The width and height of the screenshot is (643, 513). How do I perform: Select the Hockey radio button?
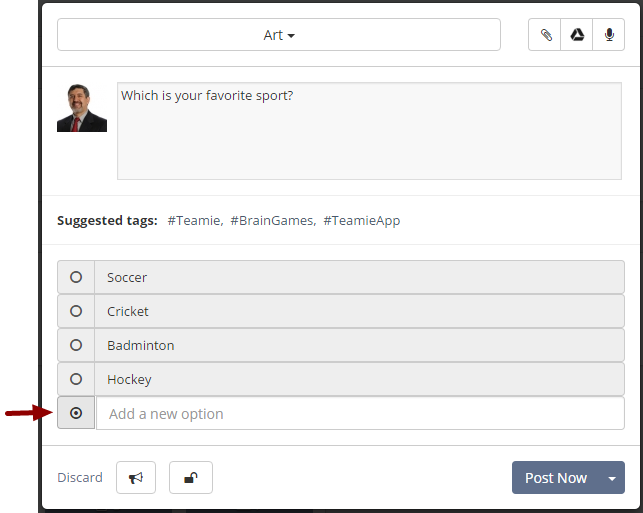[x=76, y=379]
